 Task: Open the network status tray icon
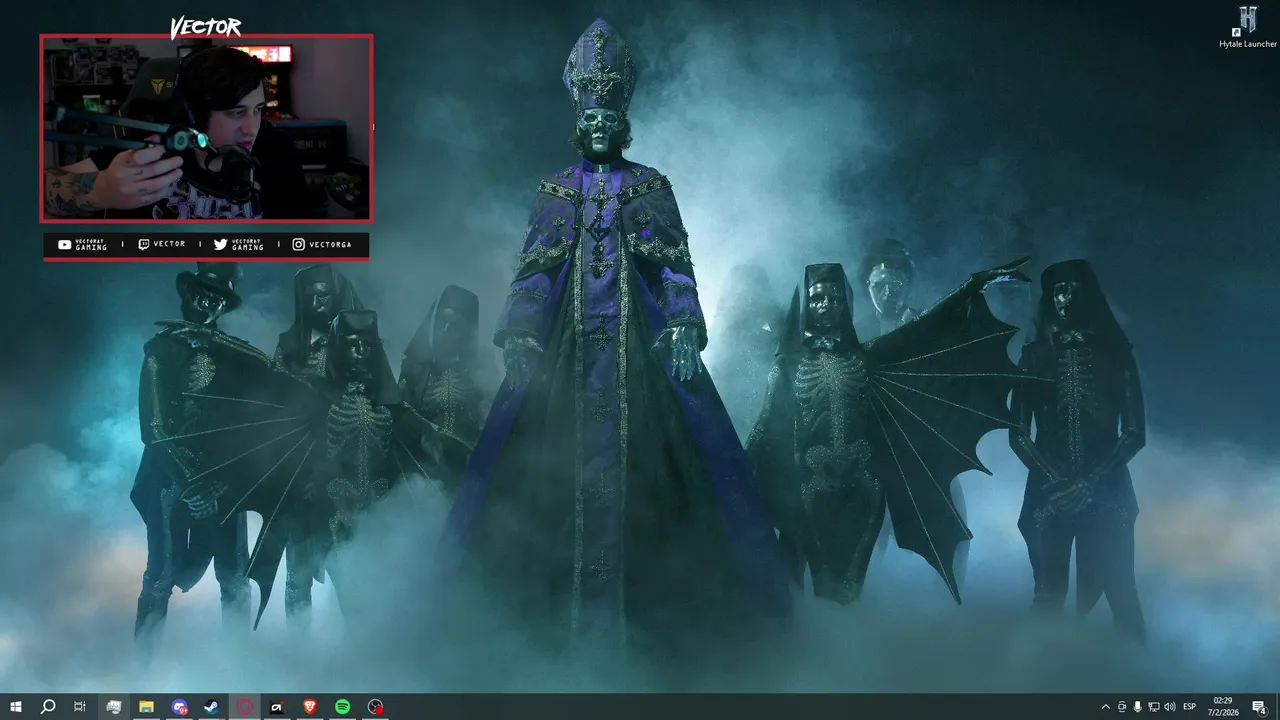[x=1154, y=707]
